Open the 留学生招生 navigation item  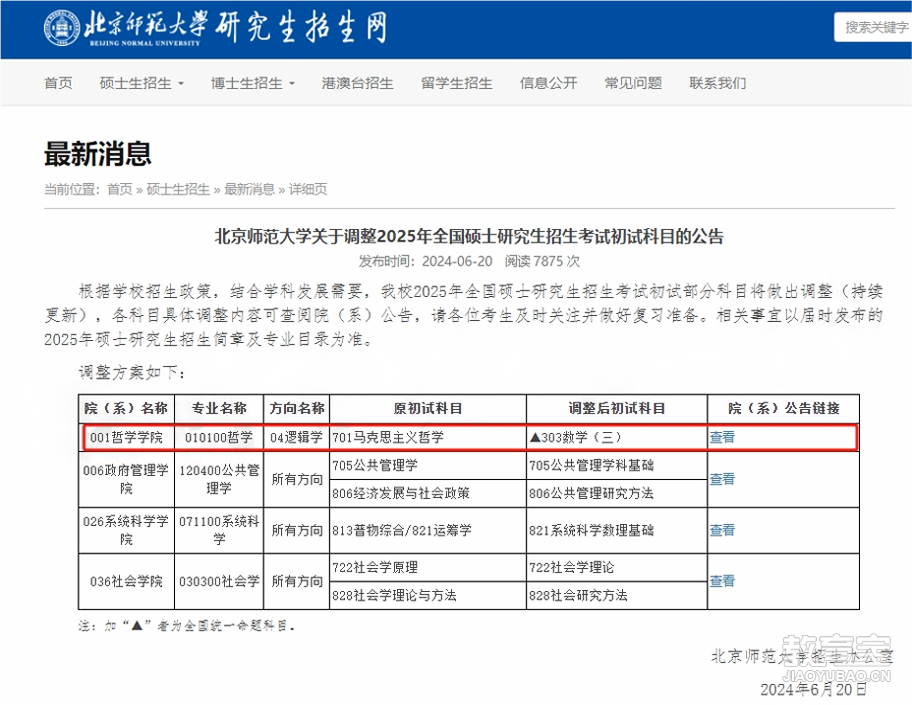click(457, 83)
